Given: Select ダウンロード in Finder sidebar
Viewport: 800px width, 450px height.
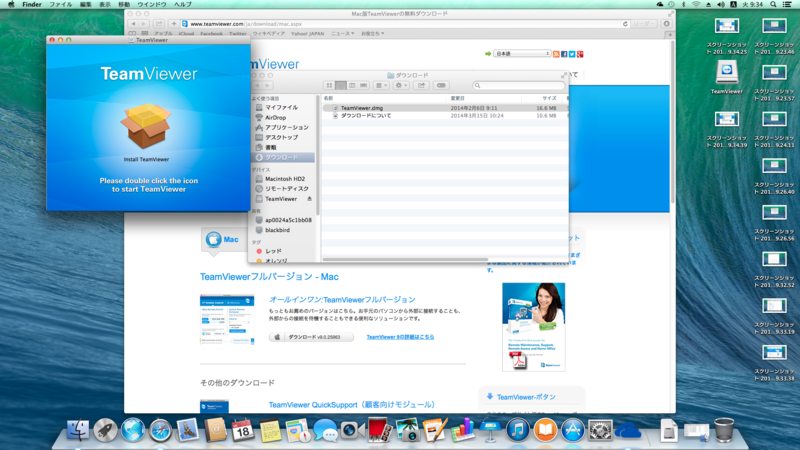Looking at the screenshot, I should (282, 158).
